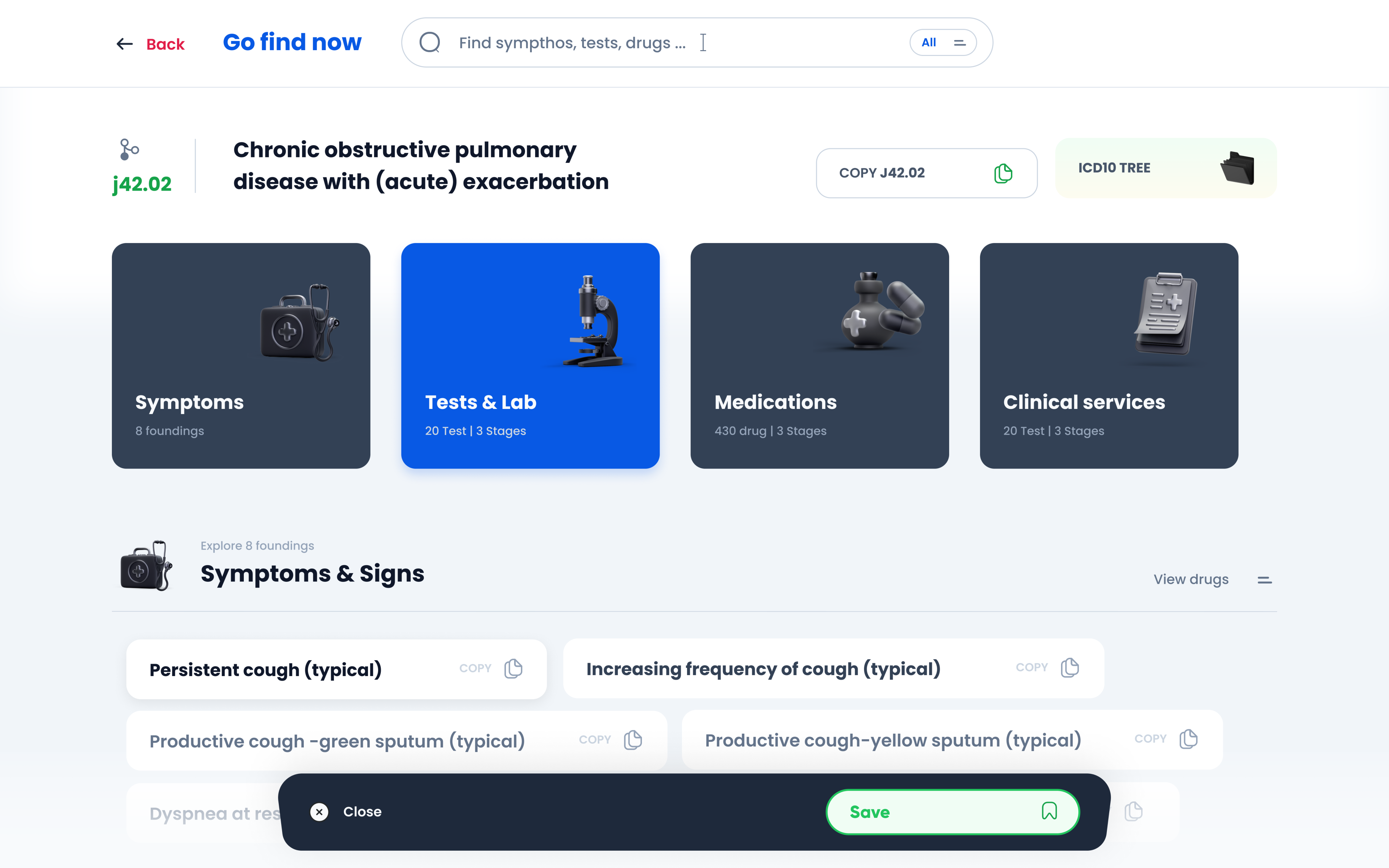Click 430 drug | 3 Stages text
Viewport: 1389px width, 868px height.
tap(770, 431)
